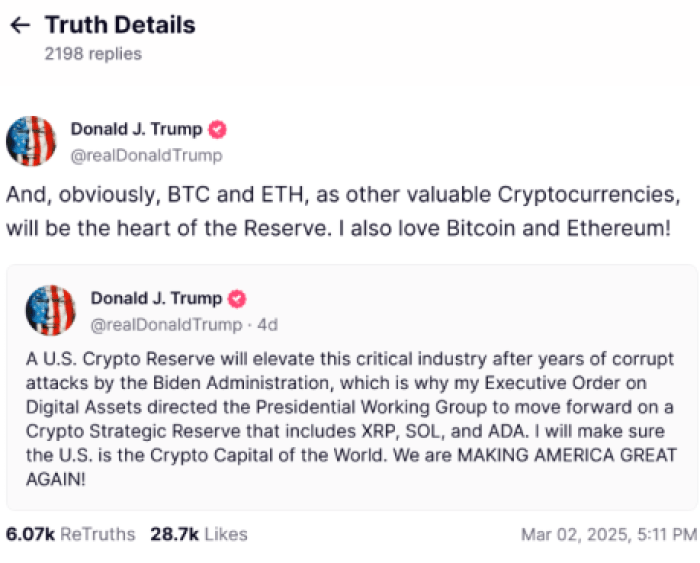Click @realDonaldTrump handle inside quoted post
The height and width of the screenshot is (563, 700).
coord(166,324)
